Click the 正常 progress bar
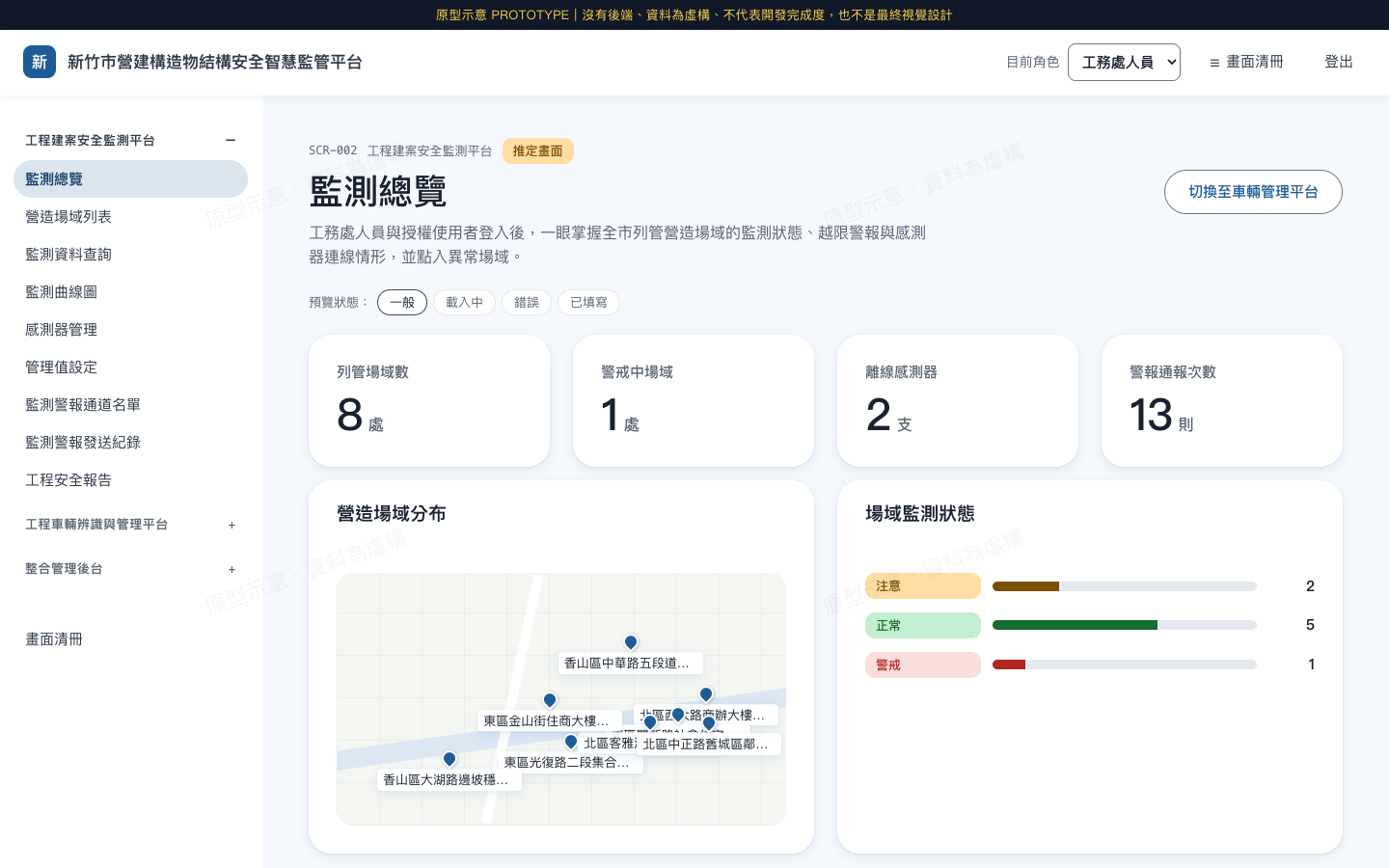 pos(1125,625)
